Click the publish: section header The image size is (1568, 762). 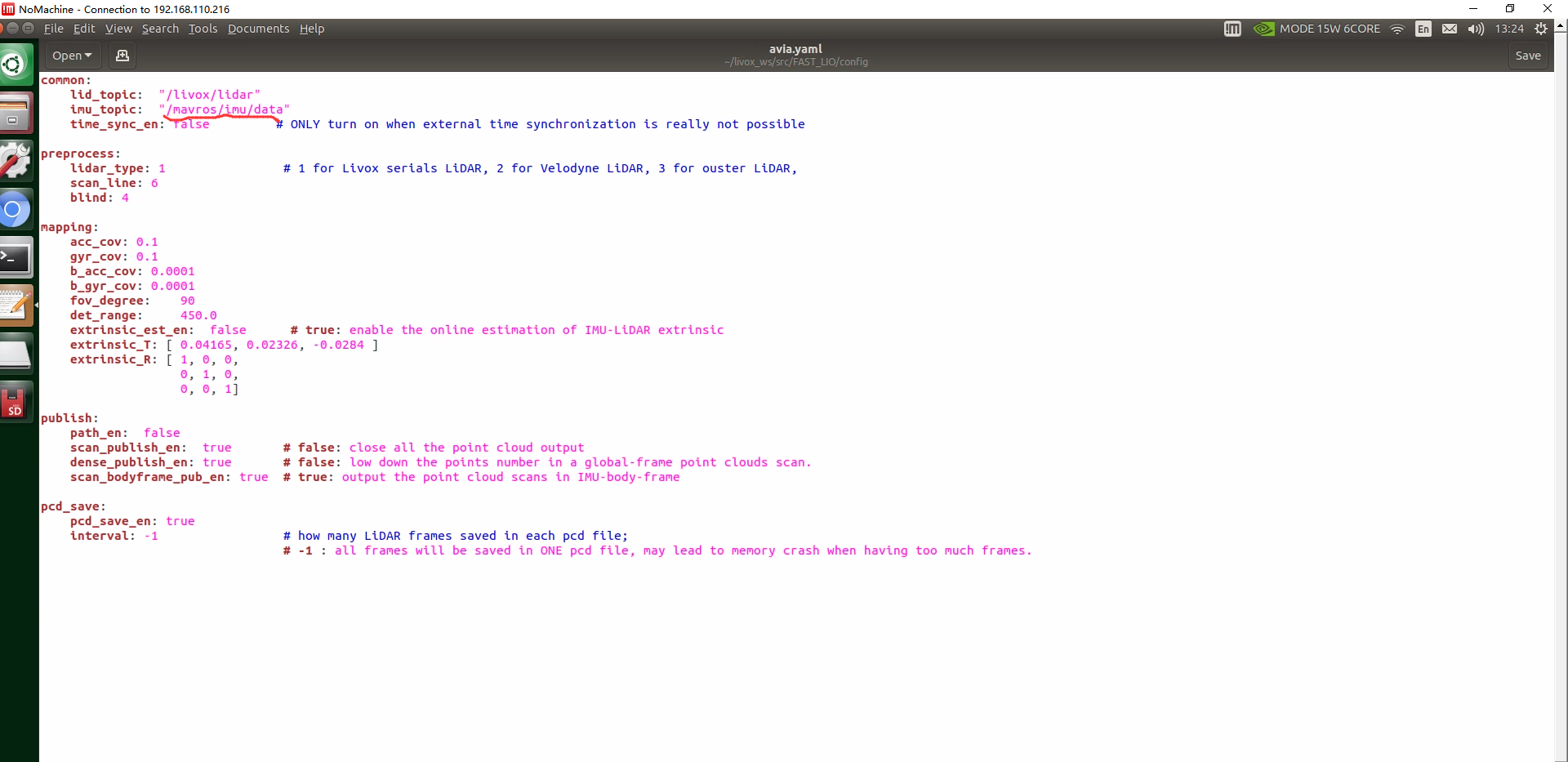pyautogui.click(x=69, y=418)
